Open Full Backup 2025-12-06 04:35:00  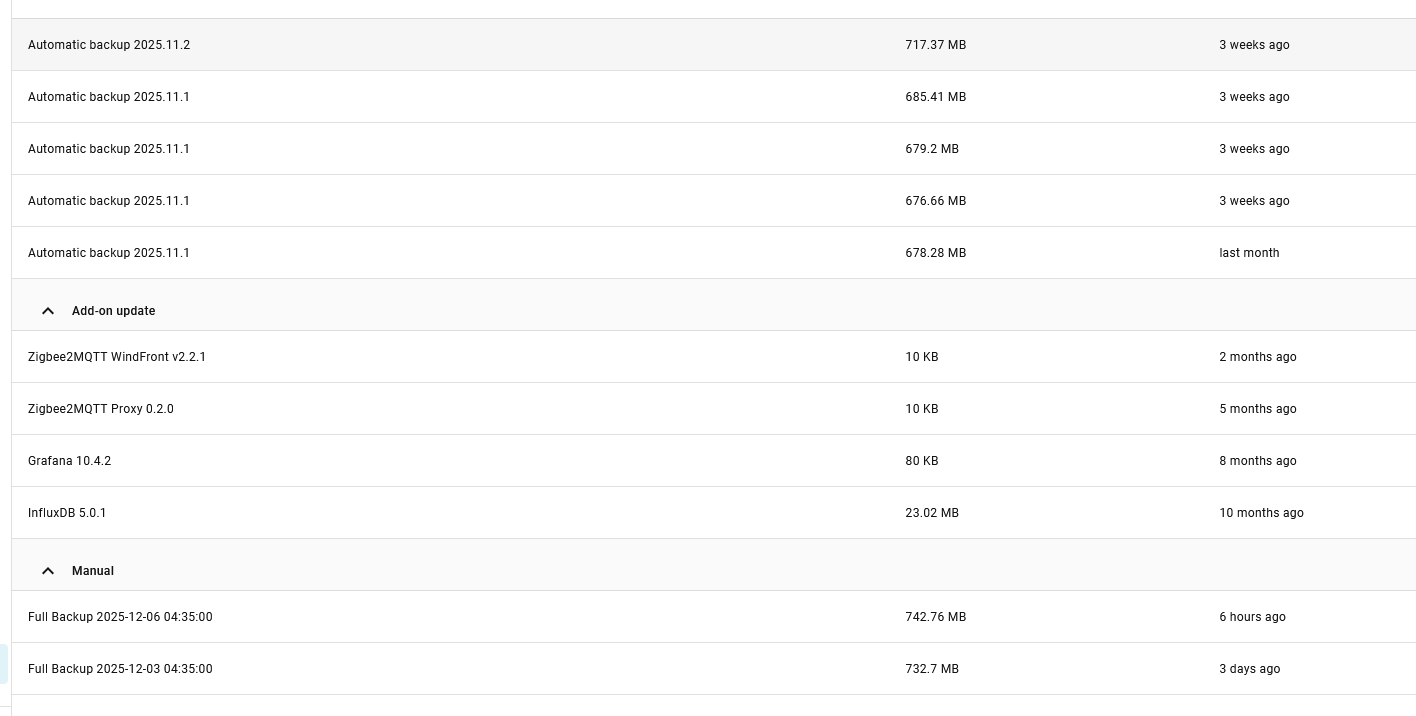120,617
